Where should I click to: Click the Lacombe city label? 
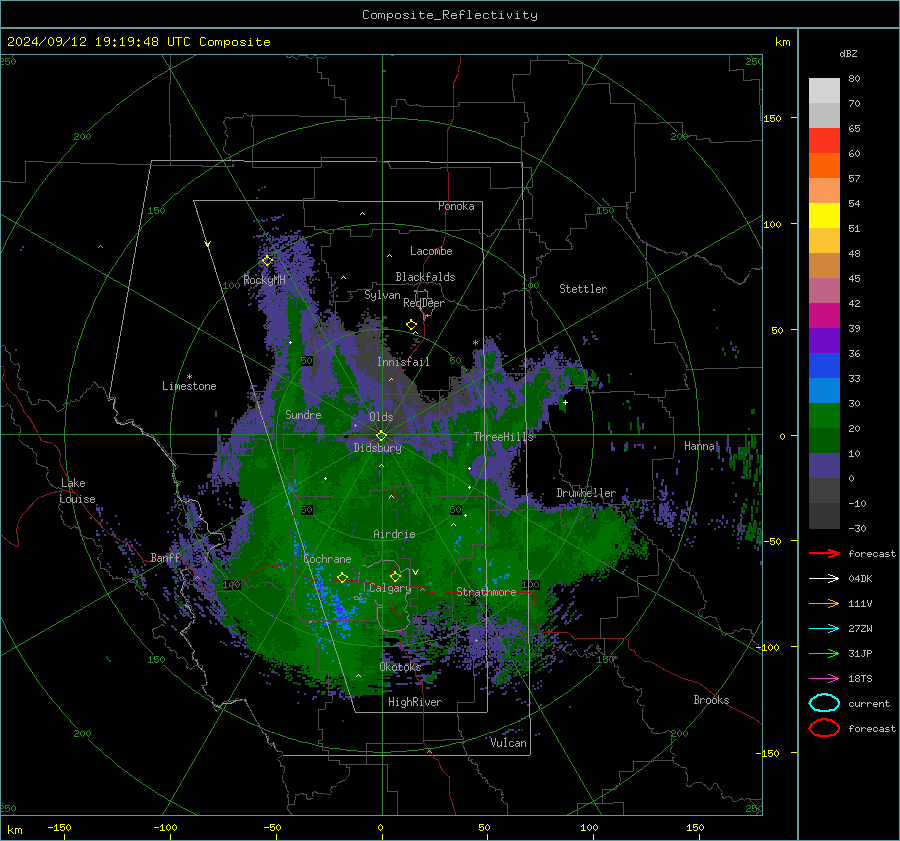(431, 251)
